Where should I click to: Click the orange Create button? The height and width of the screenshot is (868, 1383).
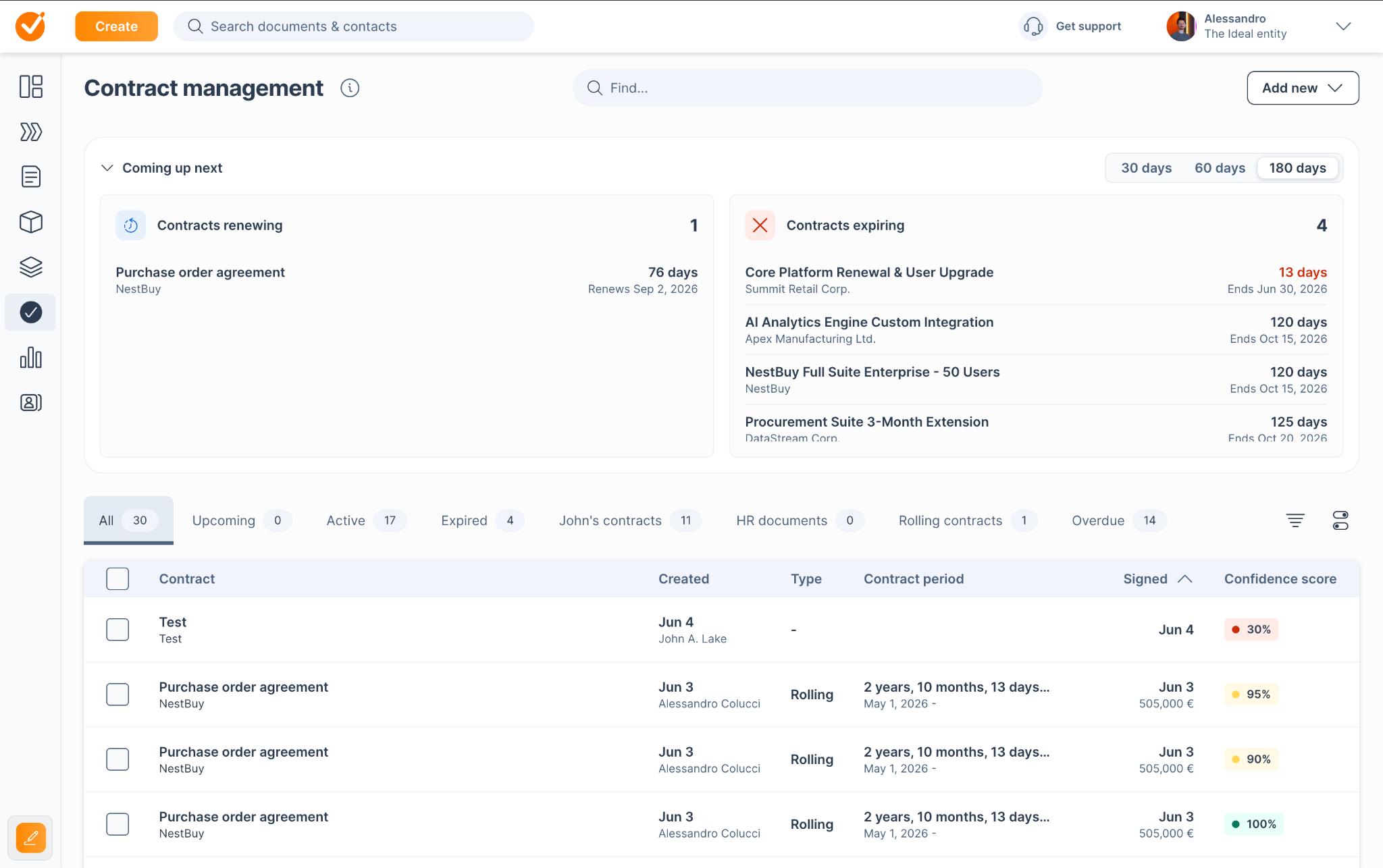click(x=116, y=26)
